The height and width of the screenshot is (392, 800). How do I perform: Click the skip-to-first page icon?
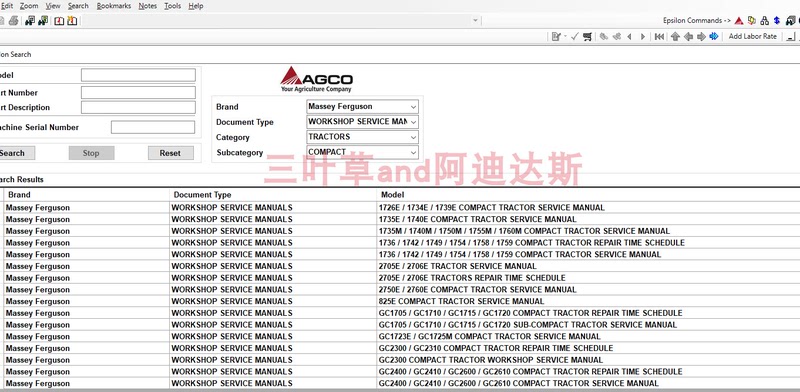[x=659, y=36]
